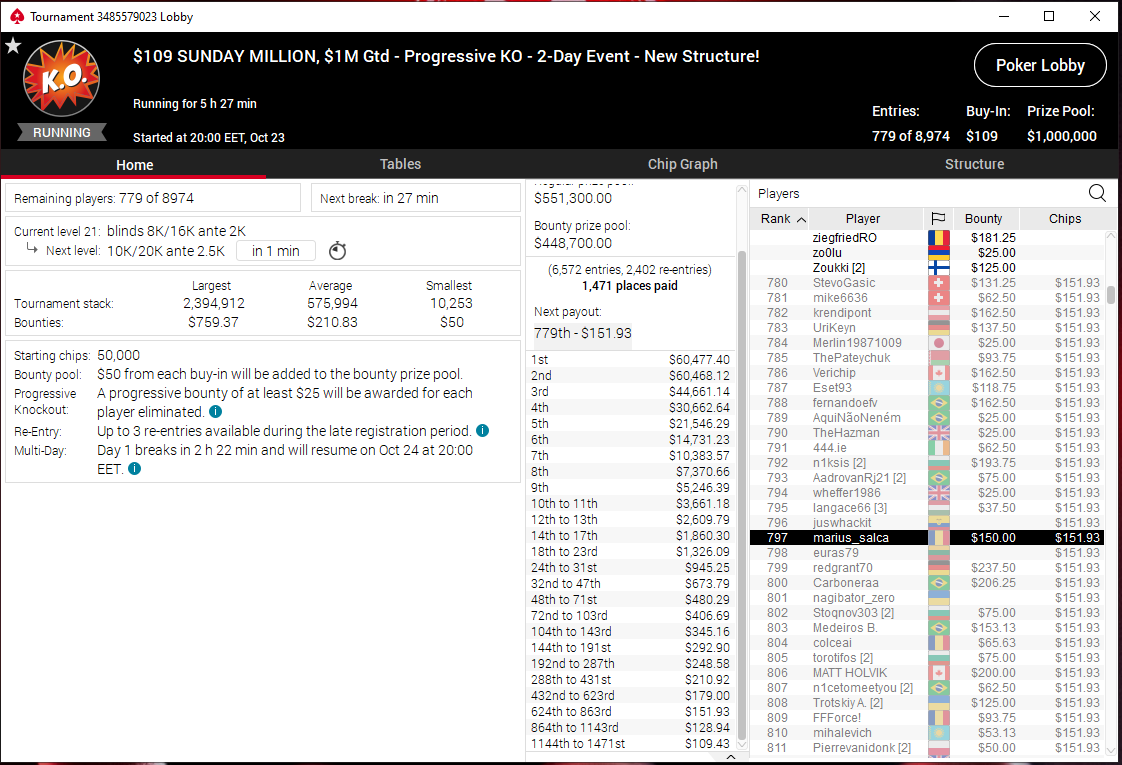
Task: Open Multi-Day info icon
Action: pos(135,469)
